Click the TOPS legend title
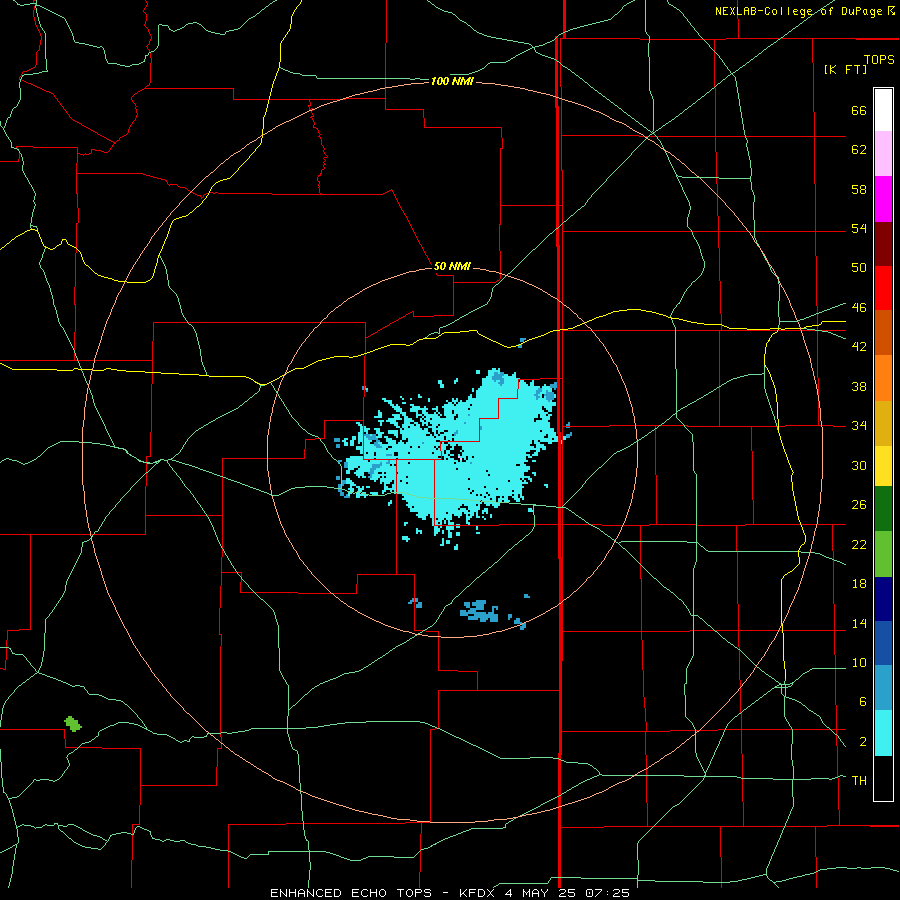This screenshot has height=900, width=900. click(x=879, y=59)
